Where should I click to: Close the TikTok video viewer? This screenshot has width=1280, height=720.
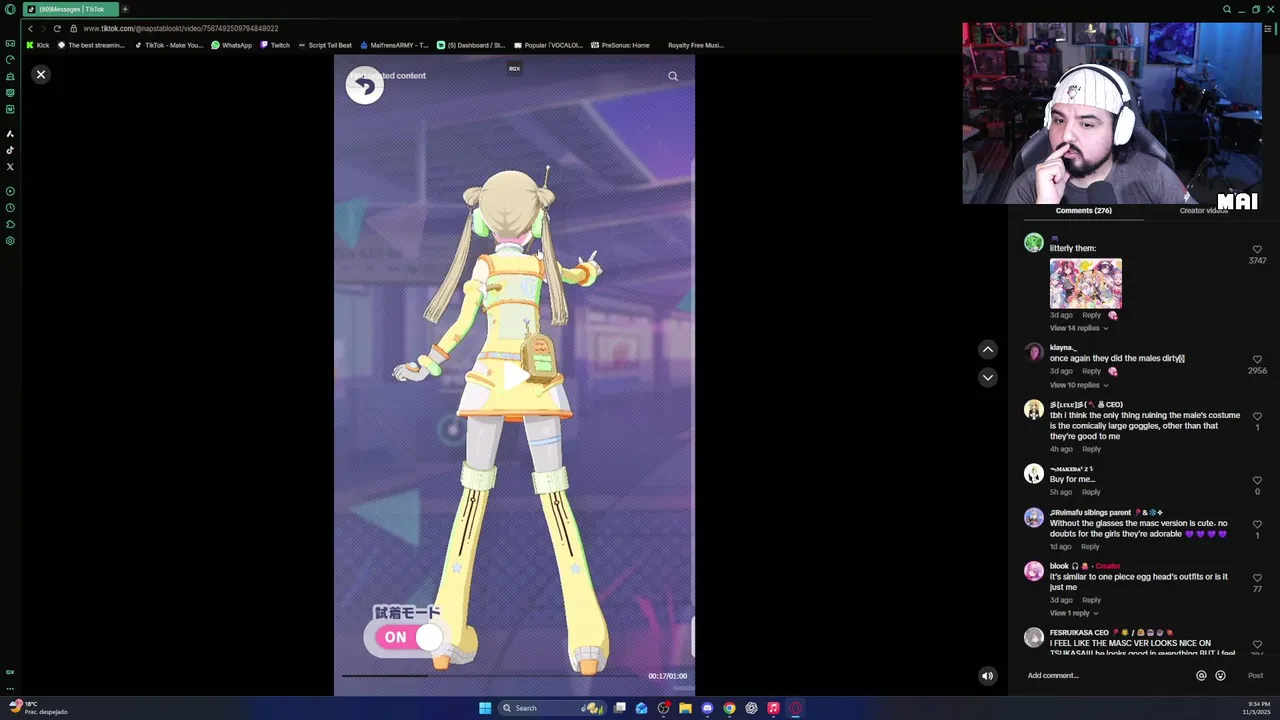(41, 75)
